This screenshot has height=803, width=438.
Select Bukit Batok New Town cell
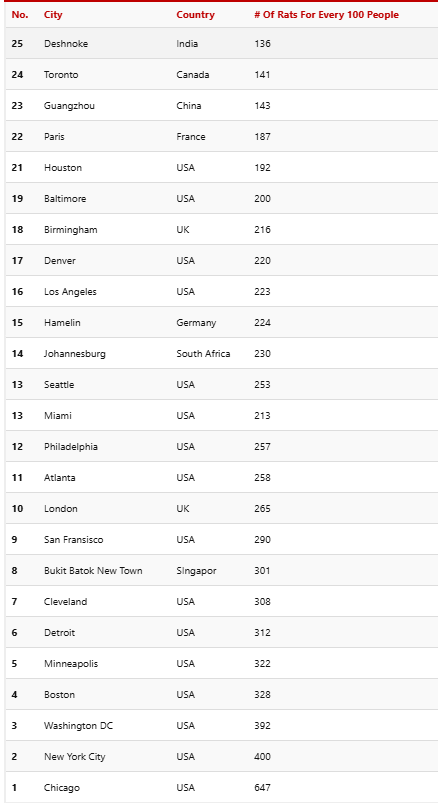pyautogui.click(x=93, y=570)
